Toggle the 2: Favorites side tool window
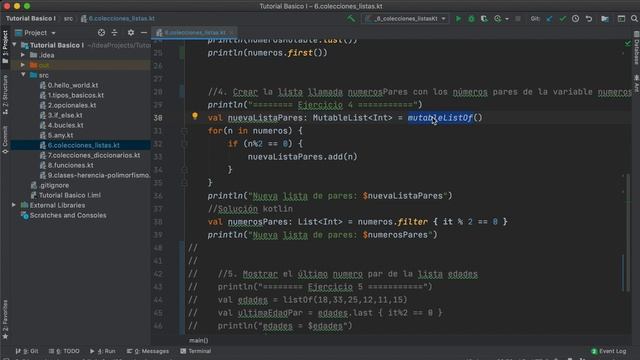 point(5,319)
